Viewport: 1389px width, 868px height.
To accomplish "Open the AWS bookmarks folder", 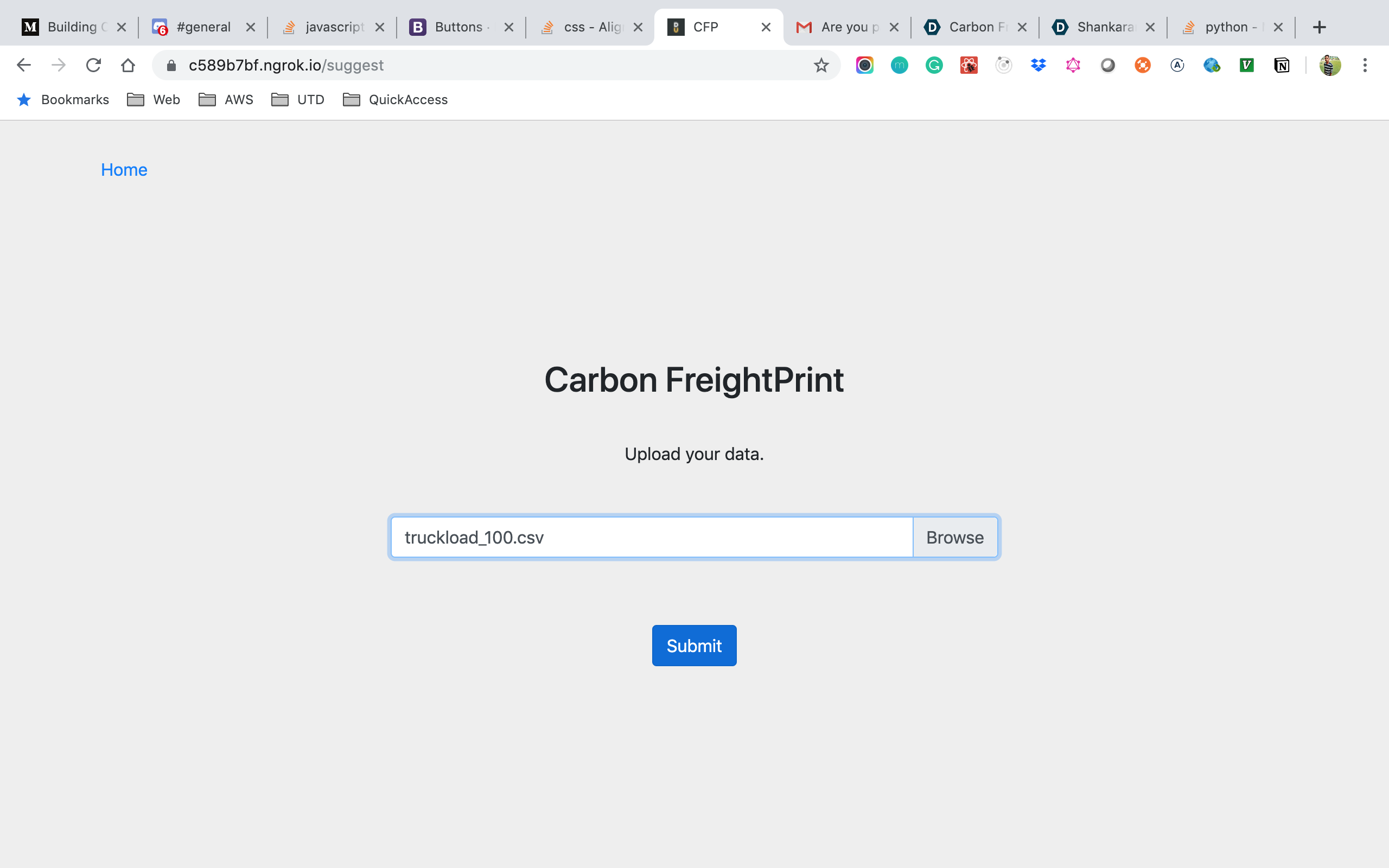I will coord(226,100).
